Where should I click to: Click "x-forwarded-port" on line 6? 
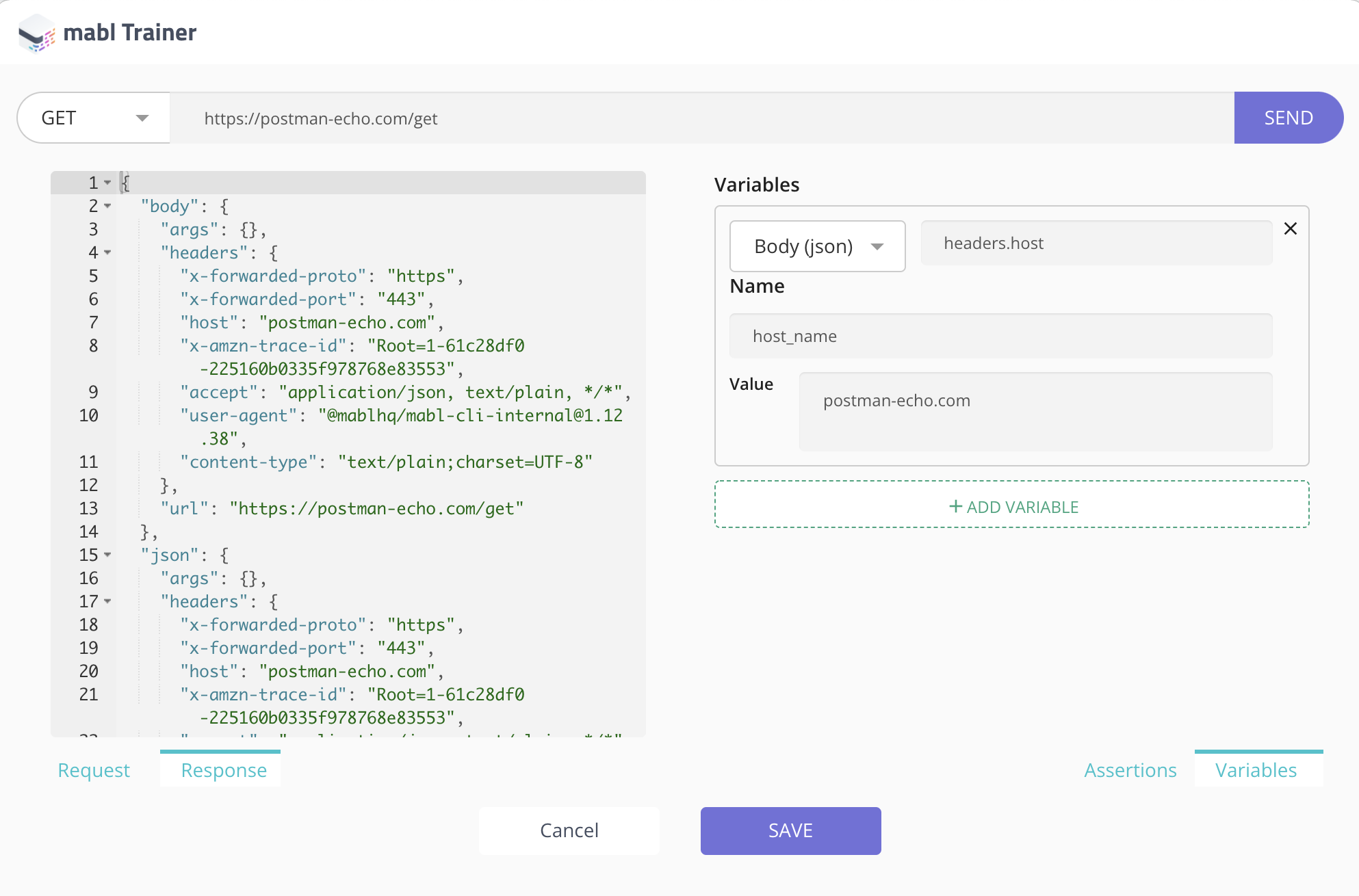pos(307,299)
